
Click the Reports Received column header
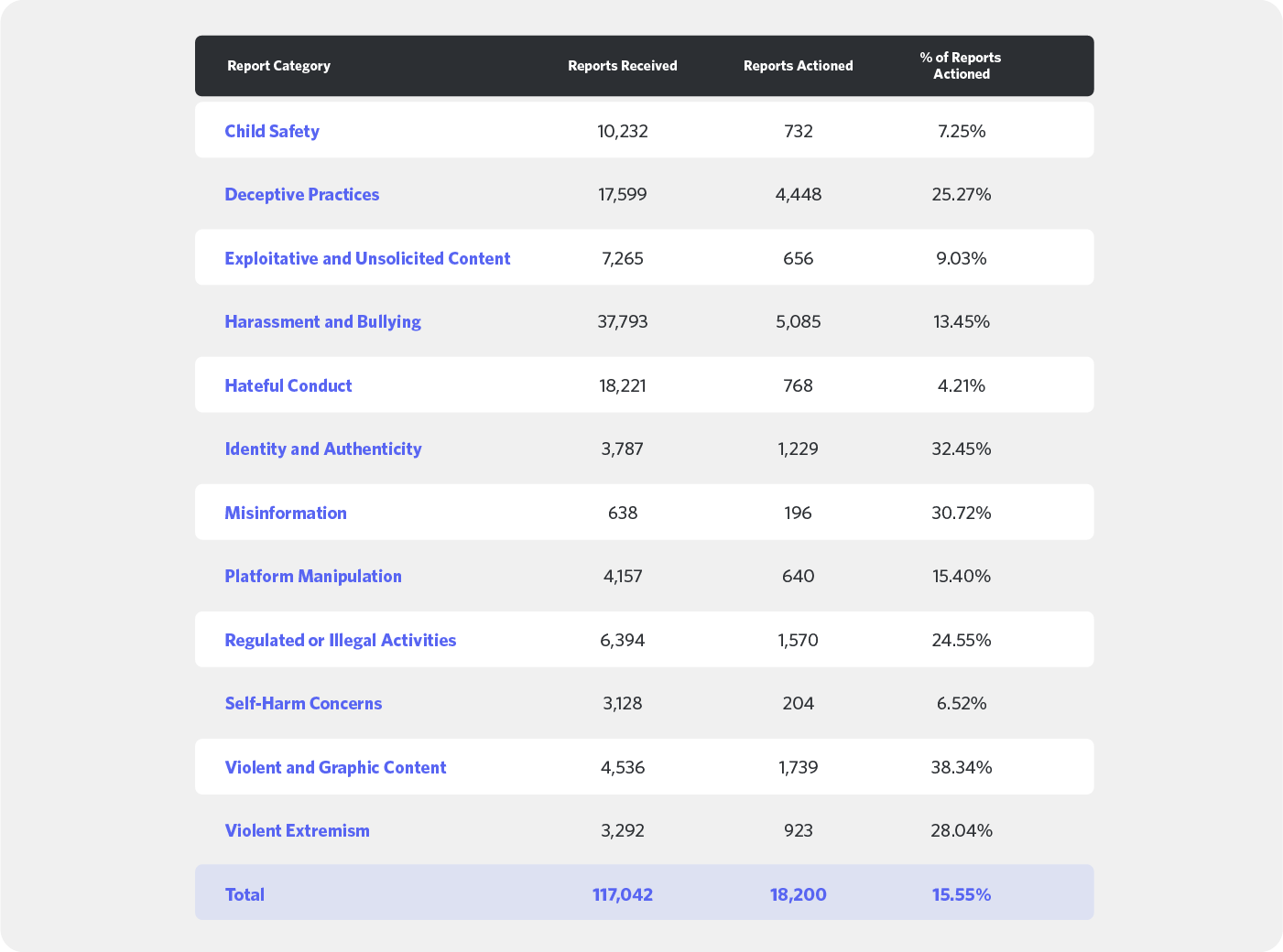(623, 66)
